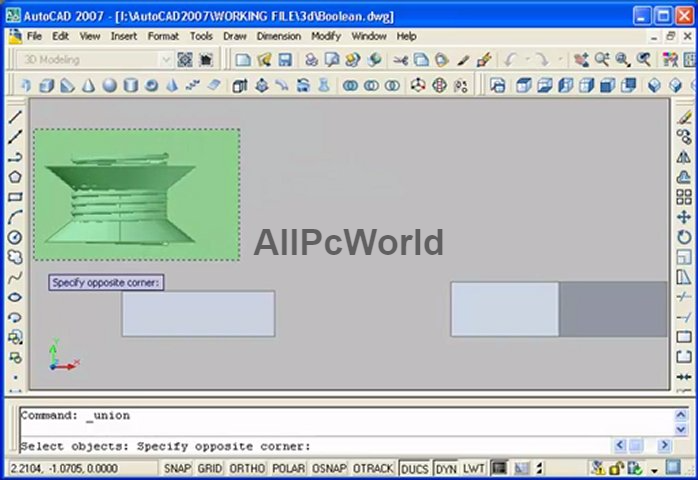Select the 3D Align tool
Image resolution: width=698 pixels, height=480 pixels.
point(461,85)
